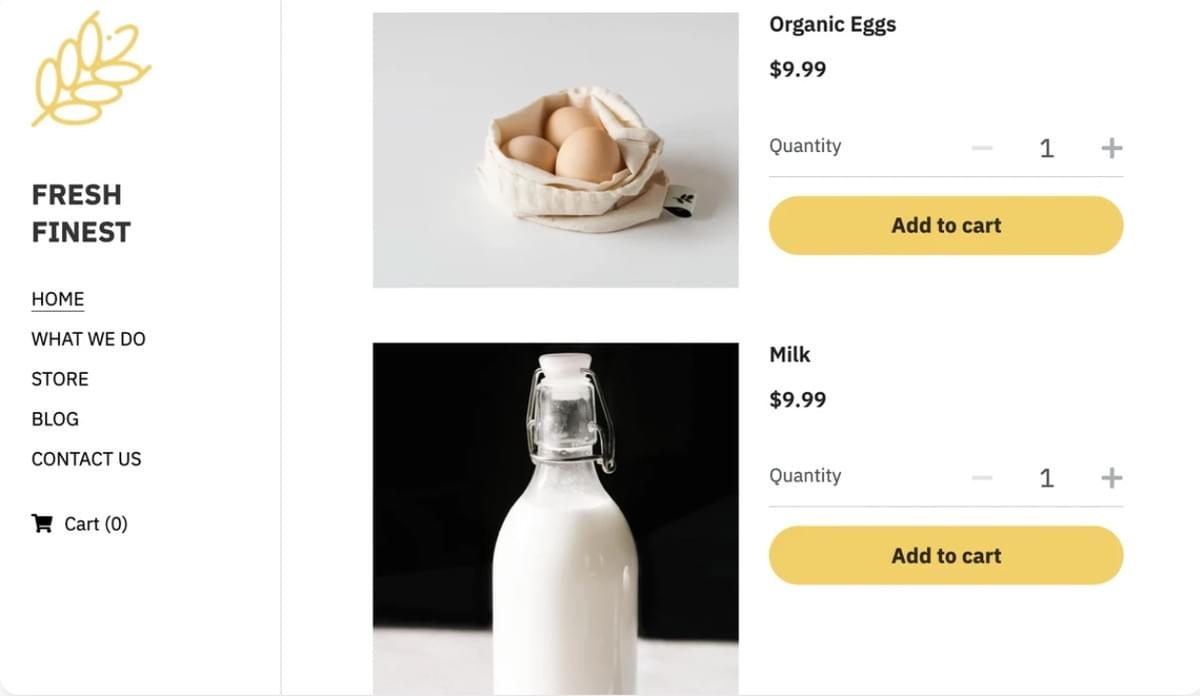The image size is (1200, 696).
Task: Click the Organic Eggs product title
Action: (x=832, y=25)
